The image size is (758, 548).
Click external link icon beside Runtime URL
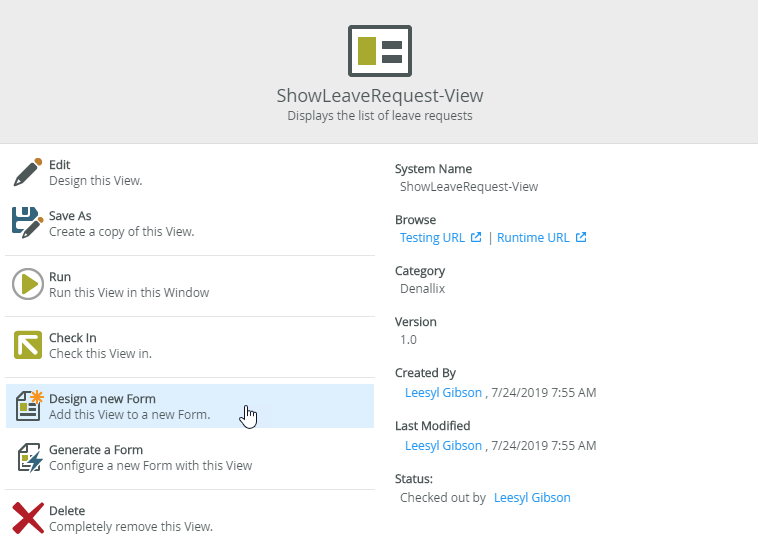pos(581,238)
